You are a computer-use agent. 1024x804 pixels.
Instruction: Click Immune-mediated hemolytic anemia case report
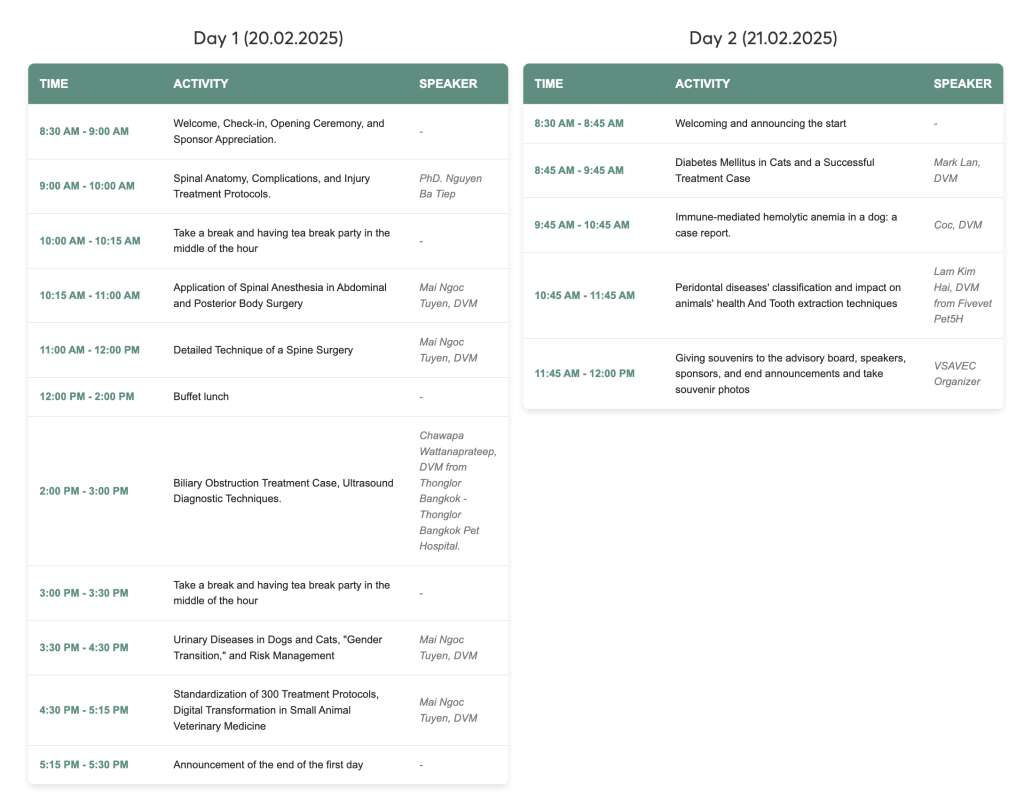coord(786,225)
